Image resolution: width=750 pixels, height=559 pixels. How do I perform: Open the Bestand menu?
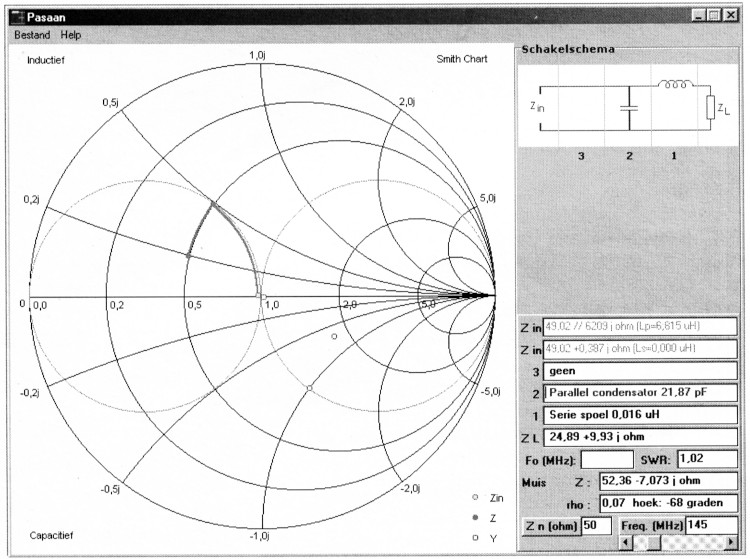[32, 35]
